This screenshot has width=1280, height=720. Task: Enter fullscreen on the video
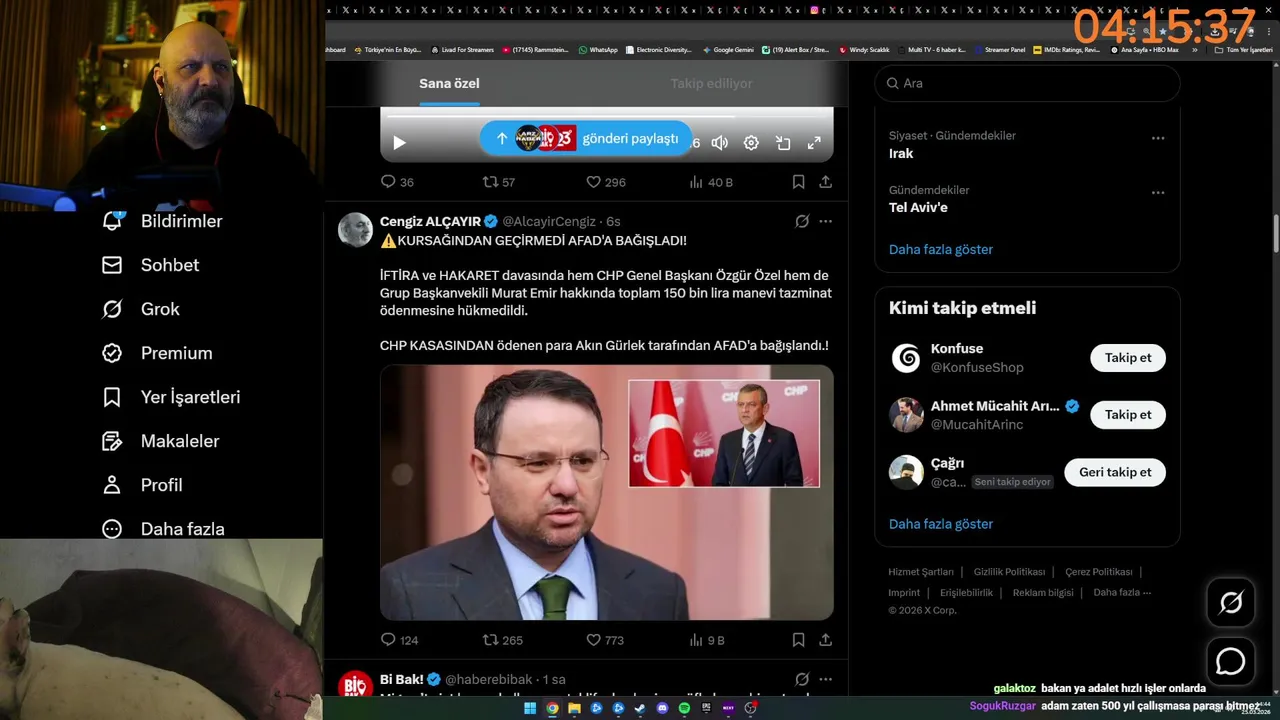pyautogui.click(x=814, y=143)
